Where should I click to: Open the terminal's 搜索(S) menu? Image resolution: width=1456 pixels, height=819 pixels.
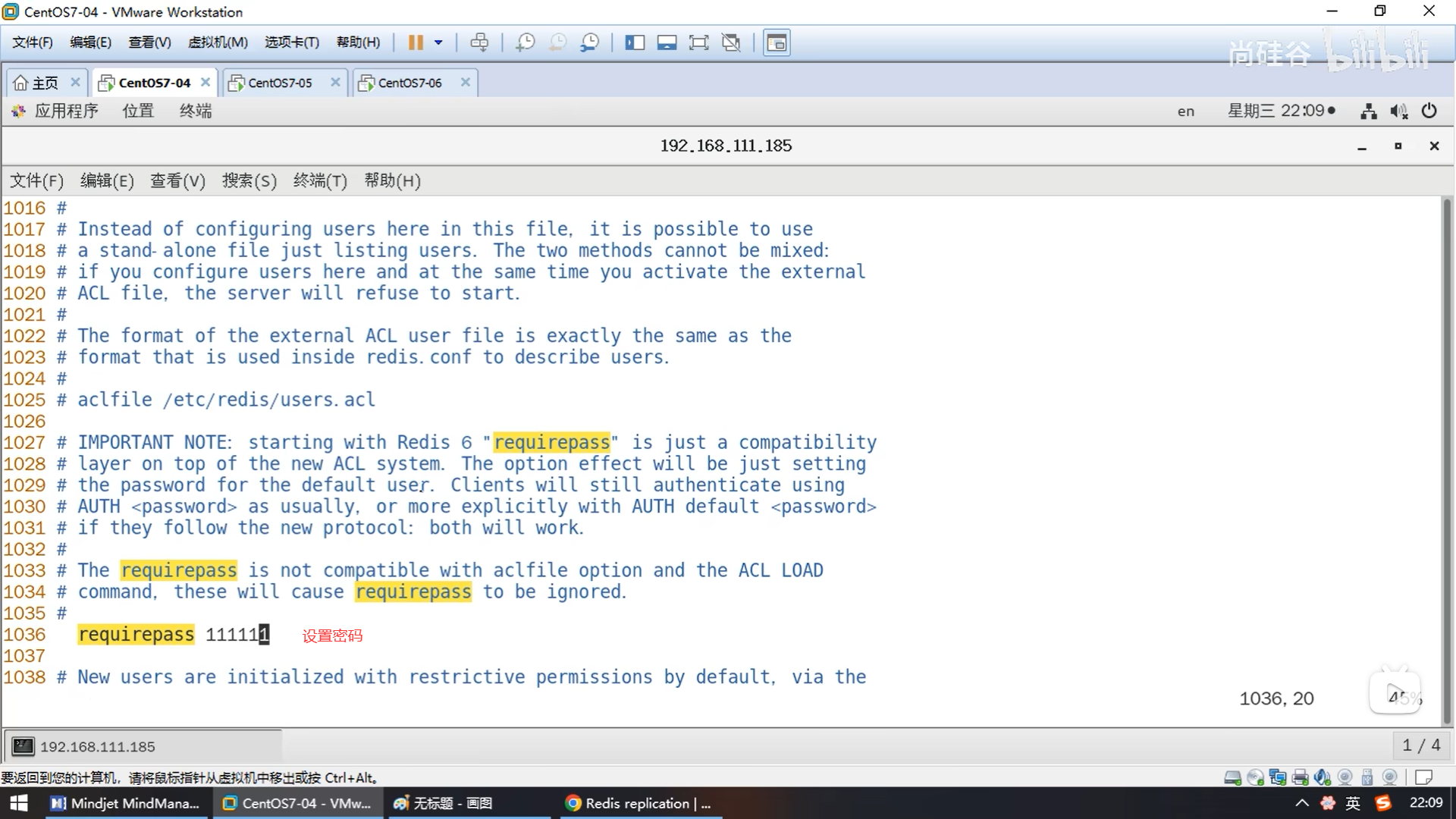click(249, 180)
